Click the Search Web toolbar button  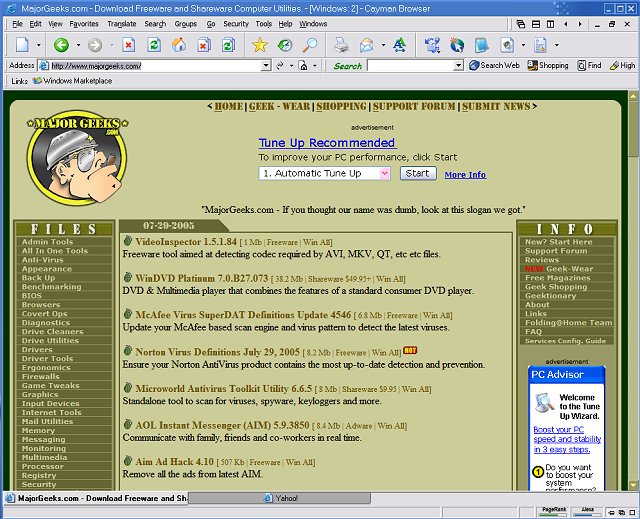(x=494, y=65)
